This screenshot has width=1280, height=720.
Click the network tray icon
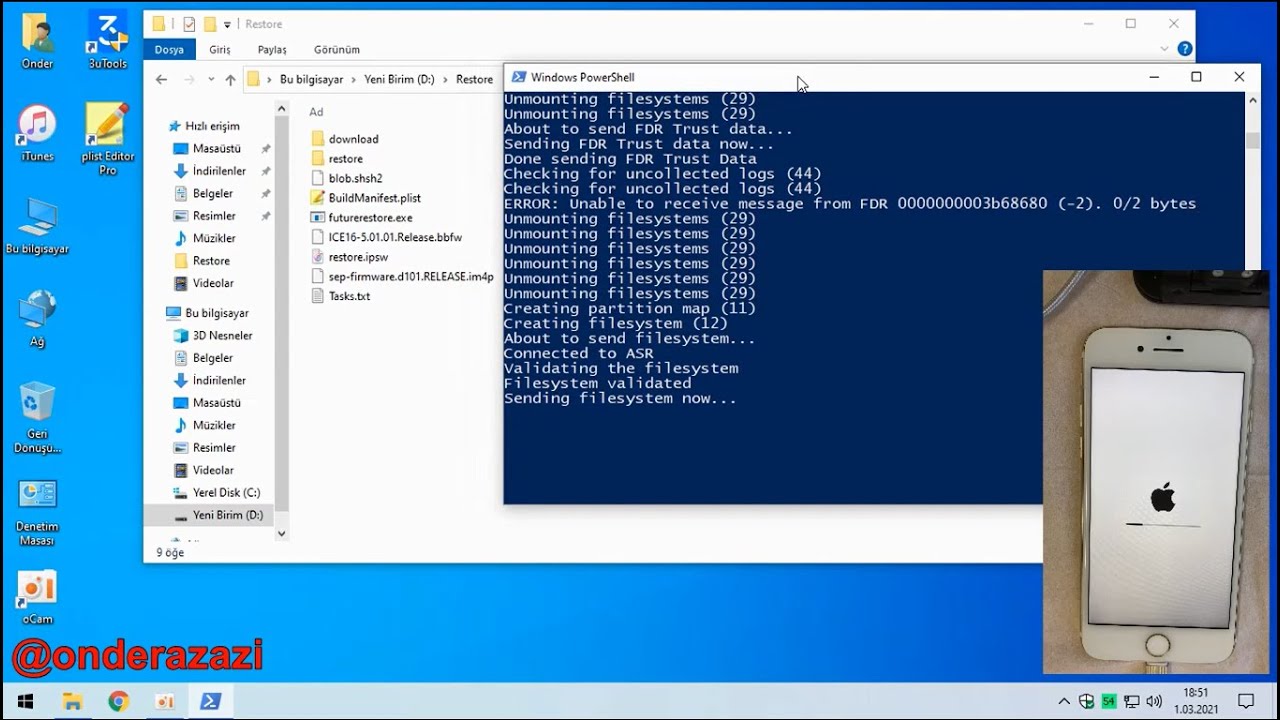pyautogui.click(x=1132, y=702)
